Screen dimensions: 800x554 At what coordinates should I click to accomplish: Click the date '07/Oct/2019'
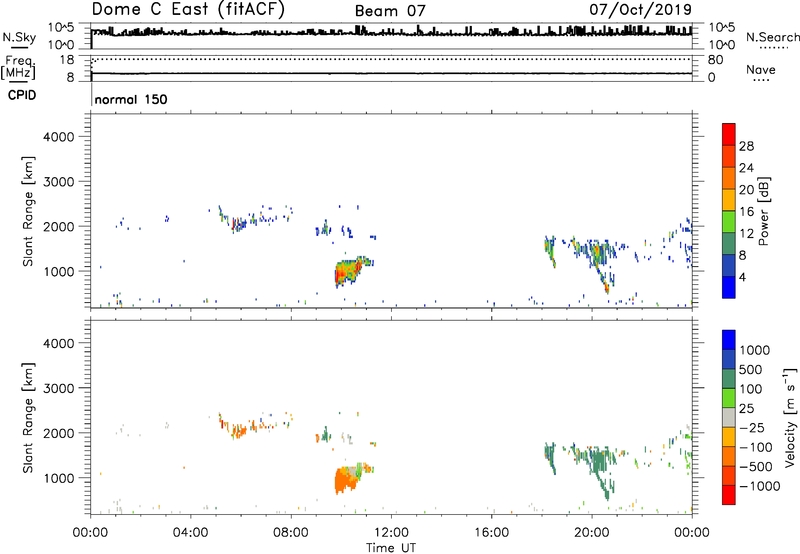pyautogui.click(x=640, y=9)
